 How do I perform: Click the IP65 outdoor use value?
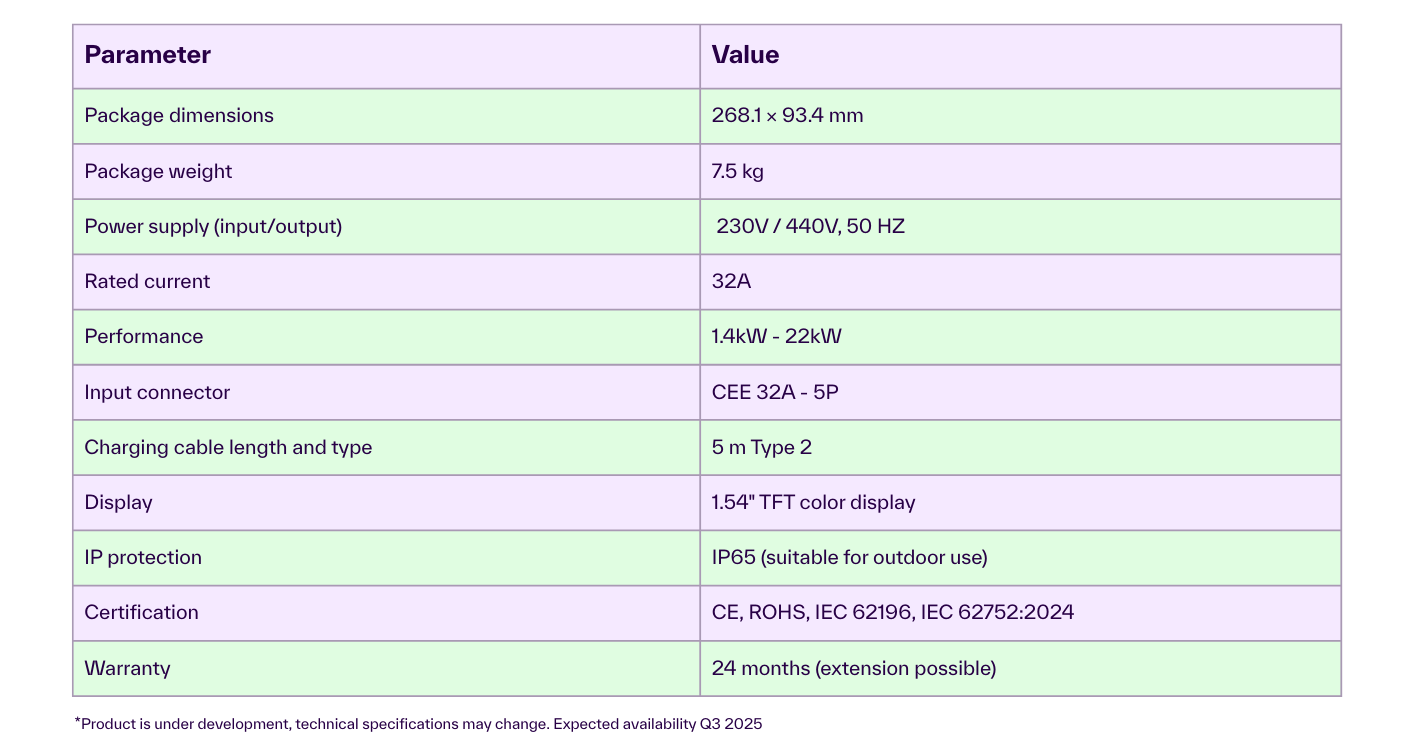click(849, 558)
